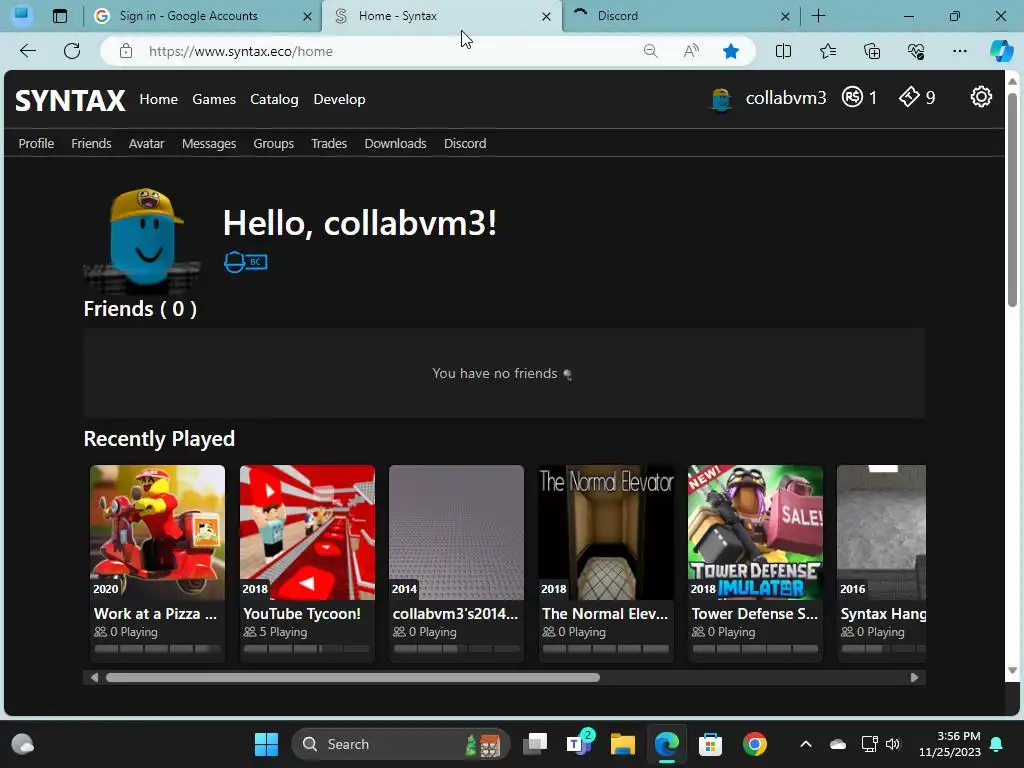The image size is (1024, 768).
Task: Open Edge settings and more menu
Action: point(959,51)
